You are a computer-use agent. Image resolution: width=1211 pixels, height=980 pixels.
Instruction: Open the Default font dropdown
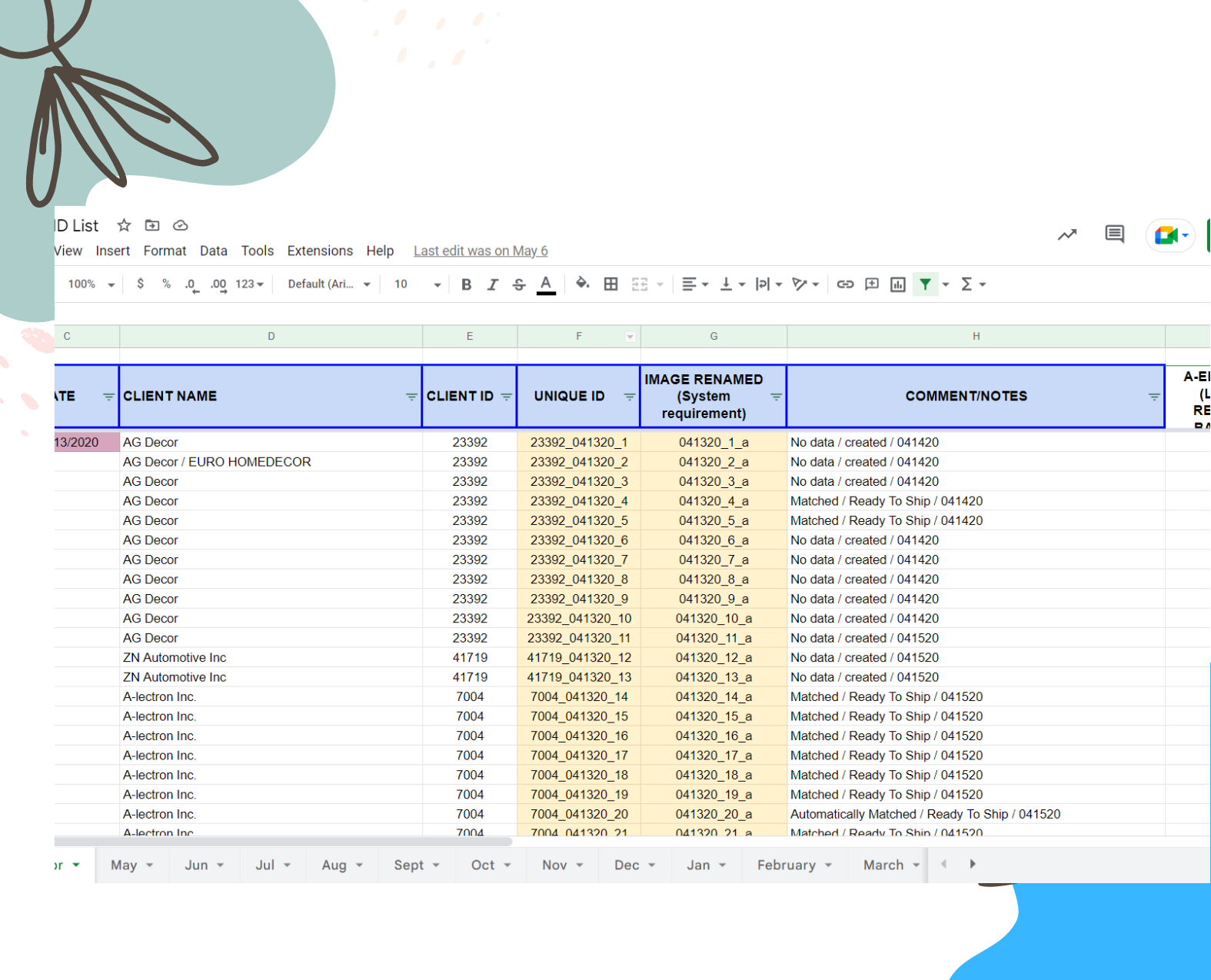(x=329, y=284)
